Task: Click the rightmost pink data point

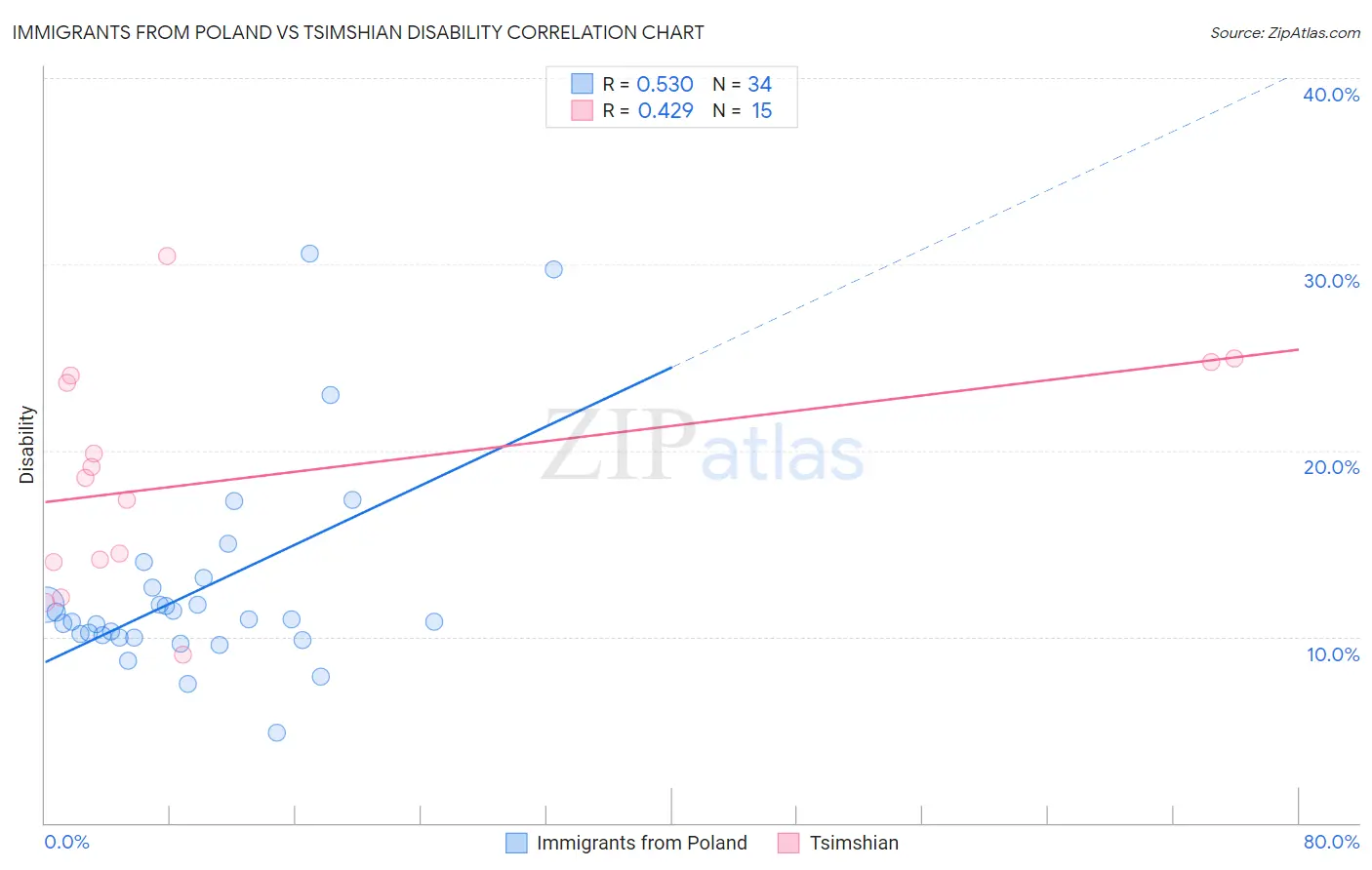Action: (1234, 358)
